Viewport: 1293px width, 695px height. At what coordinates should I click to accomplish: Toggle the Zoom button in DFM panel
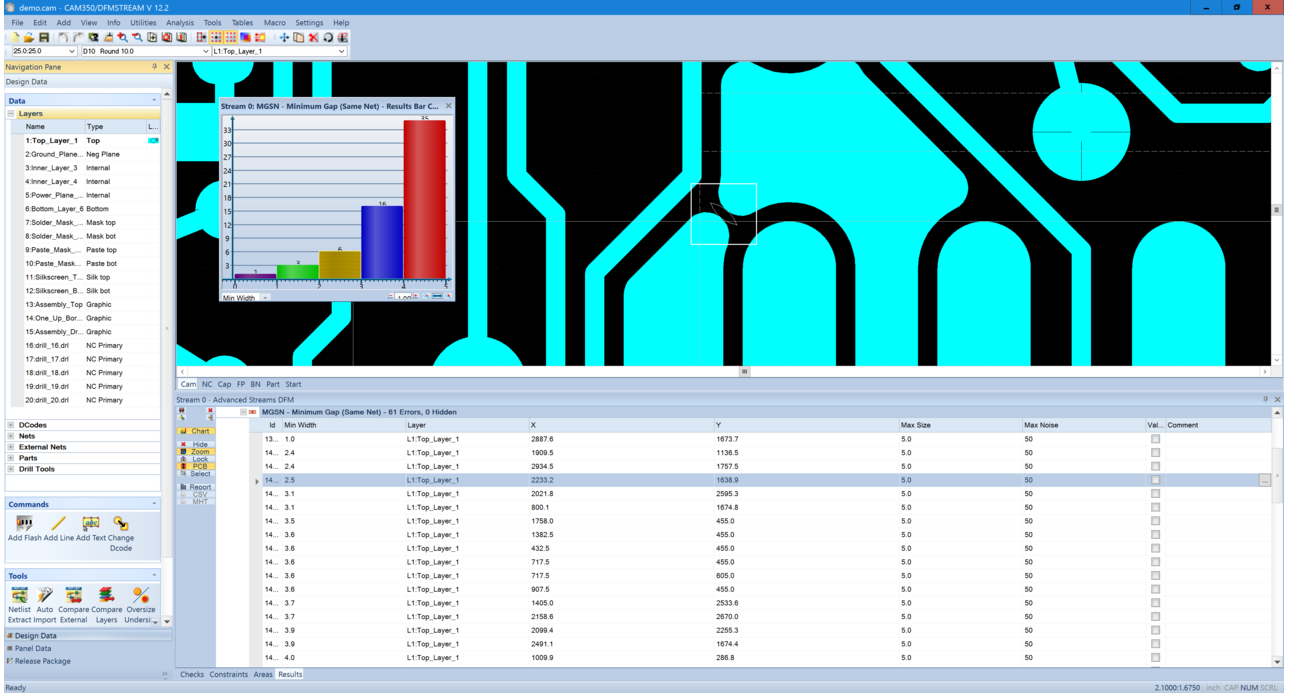(196, 452)
